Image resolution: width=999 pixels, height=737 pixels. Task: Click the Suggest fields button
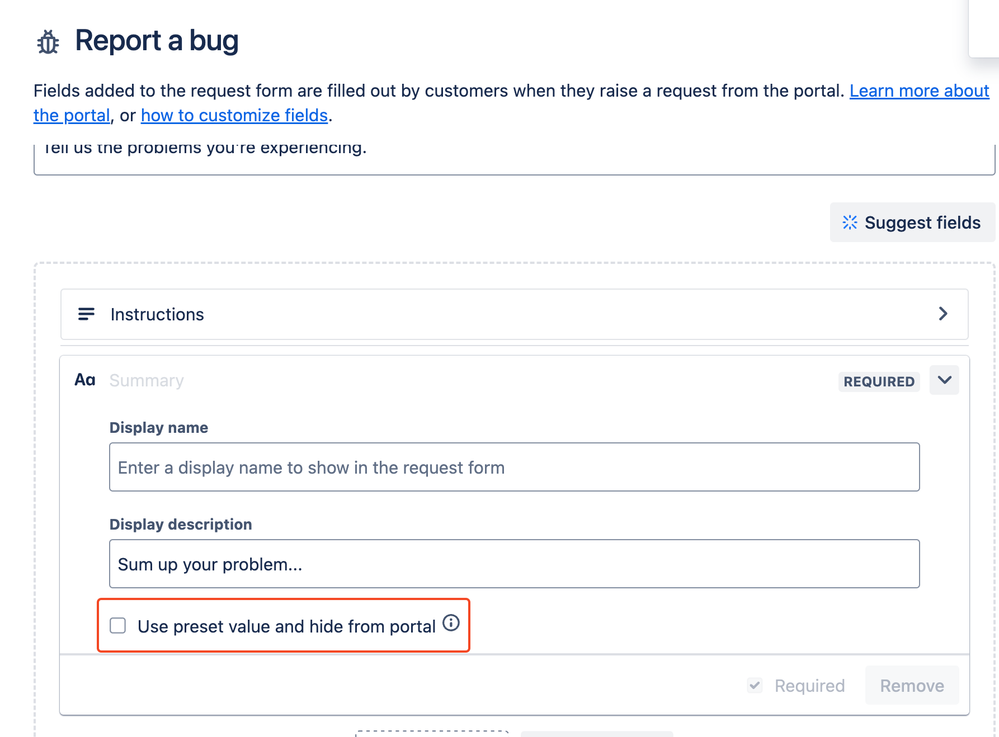[912, 222]
